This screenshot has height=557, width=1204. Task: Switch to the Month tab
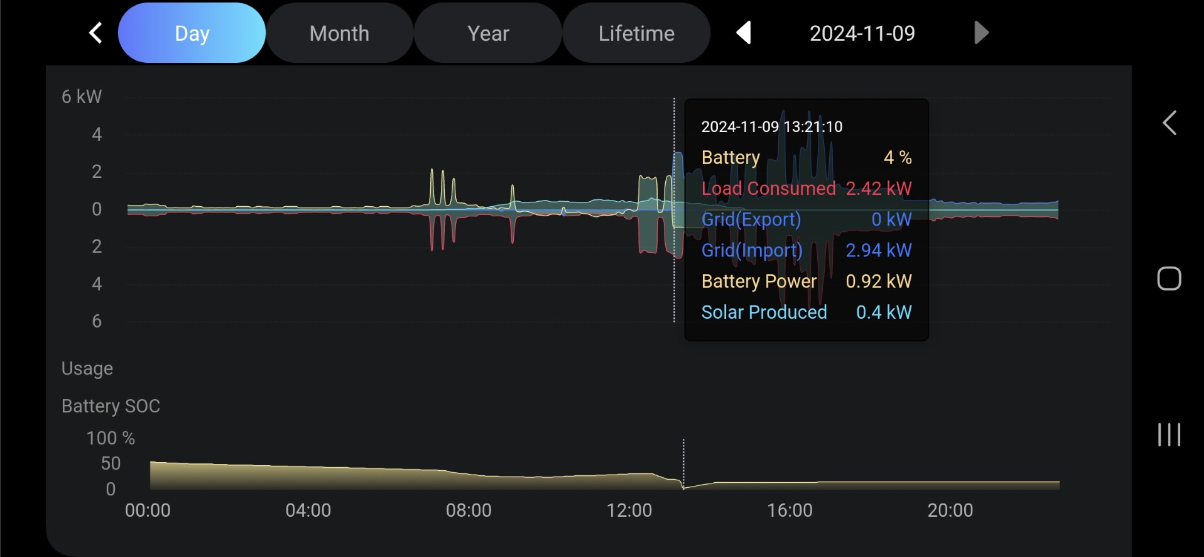pyautogui.click(x=339, y=33)
